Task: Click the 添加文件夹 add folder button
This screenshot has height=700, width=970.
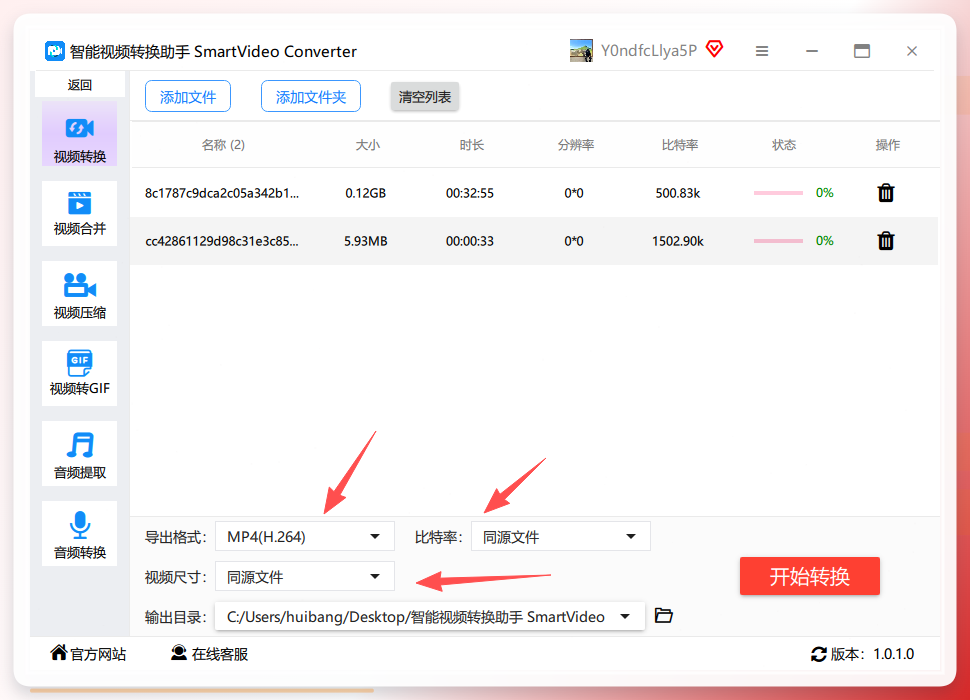Action: click(311, 96)
